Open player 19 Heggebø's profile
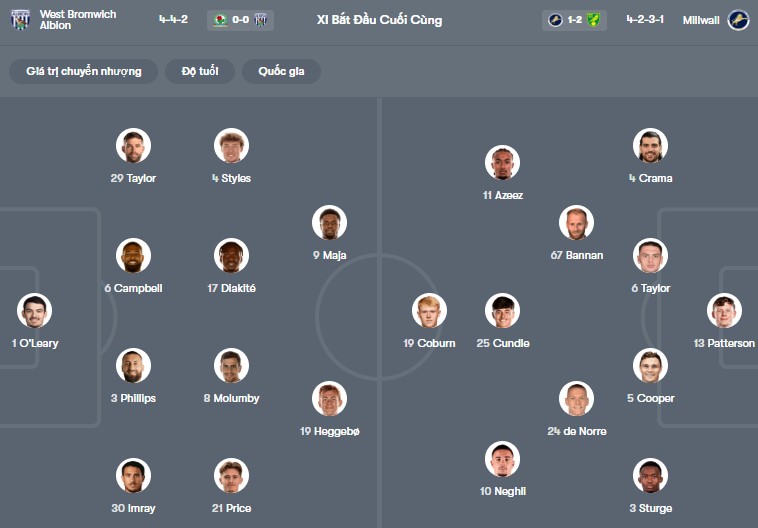This screenshot has height=528, width=758. coord(329,399)
